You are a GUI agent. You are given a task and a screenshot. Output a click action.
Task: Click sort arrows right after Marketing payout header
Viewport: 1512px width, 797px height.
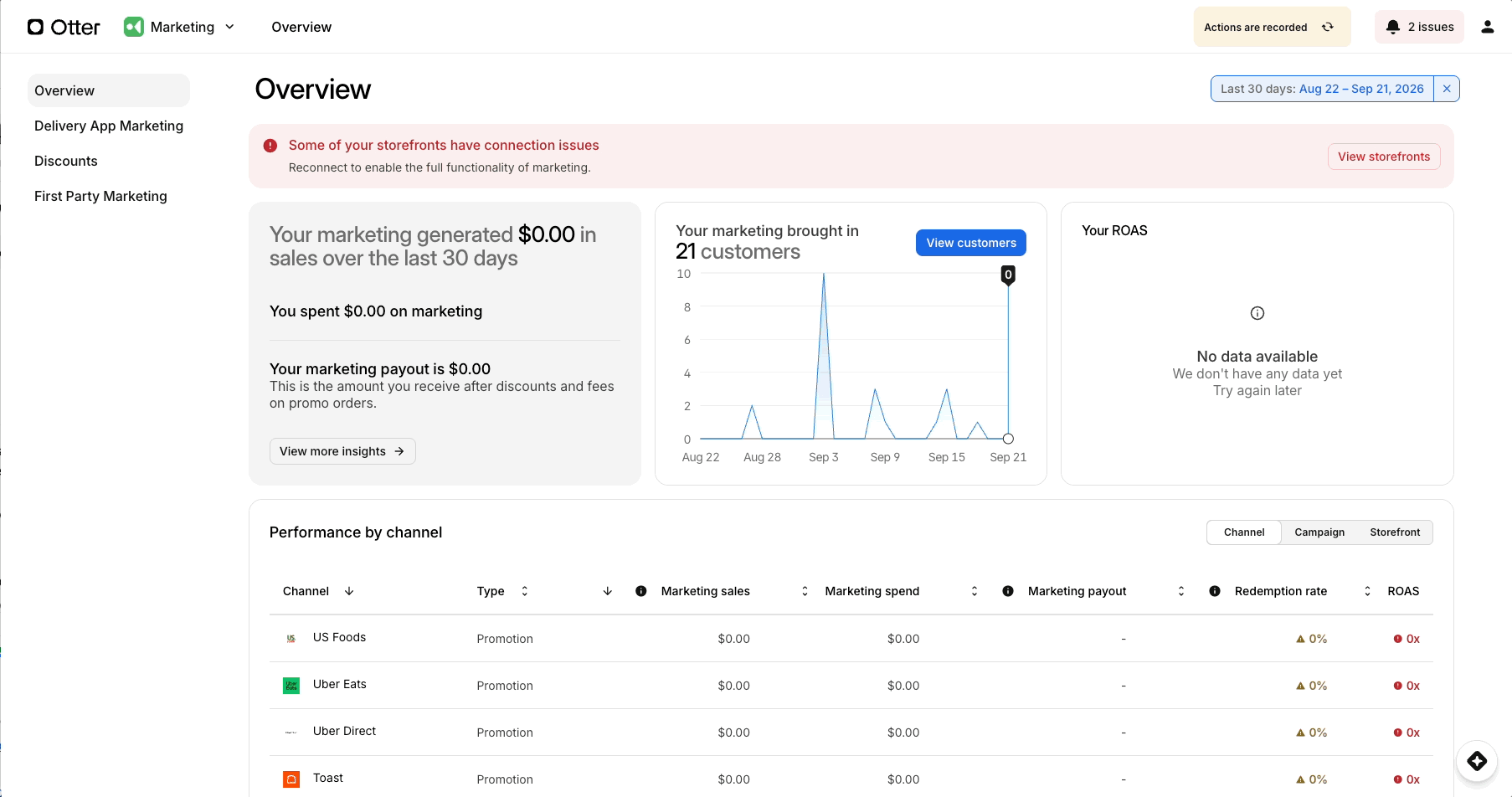click(x=1181, y=591)
